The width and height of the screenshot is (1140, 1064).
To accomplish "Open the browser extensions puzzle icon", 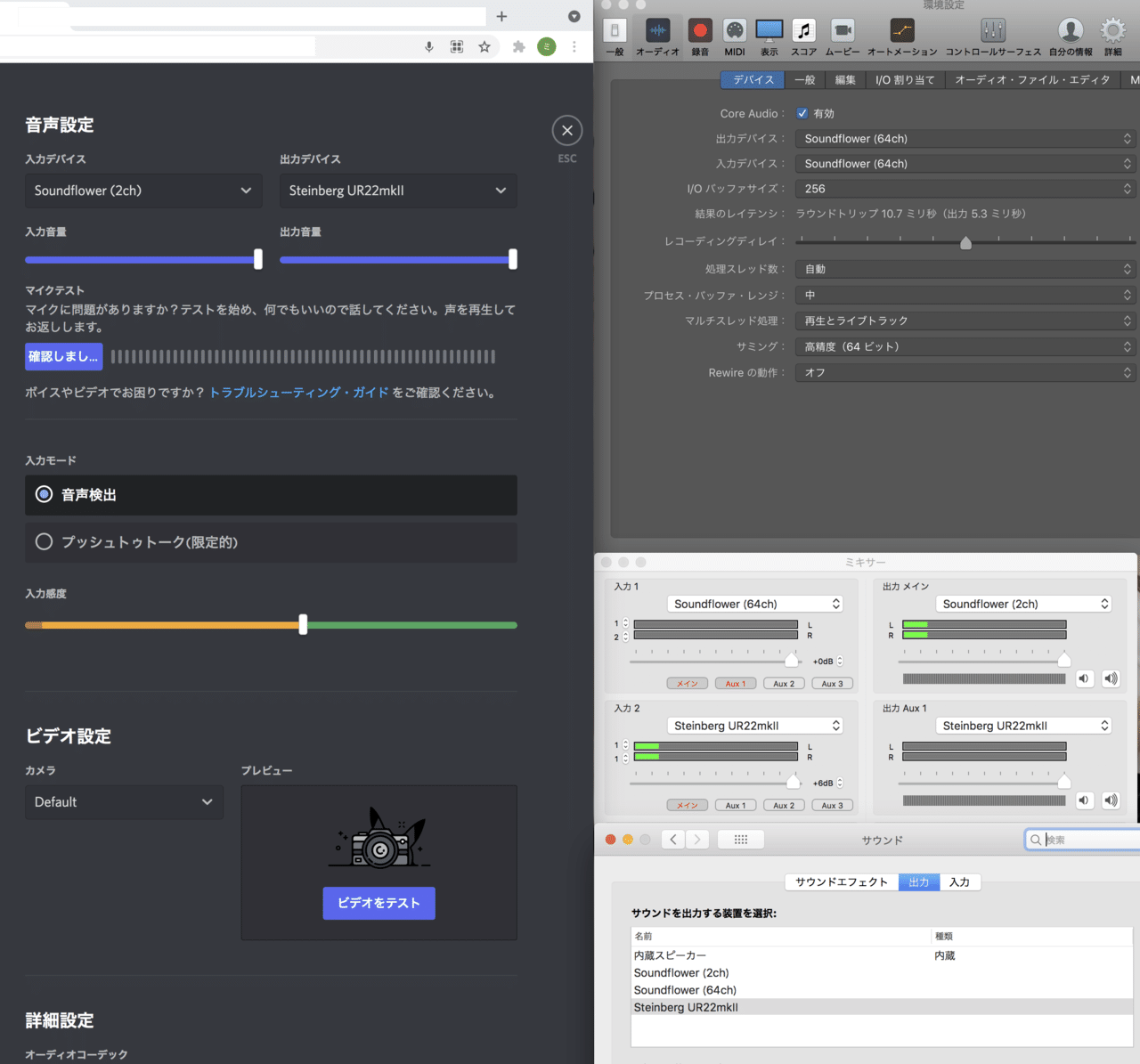I will [518, 47].
